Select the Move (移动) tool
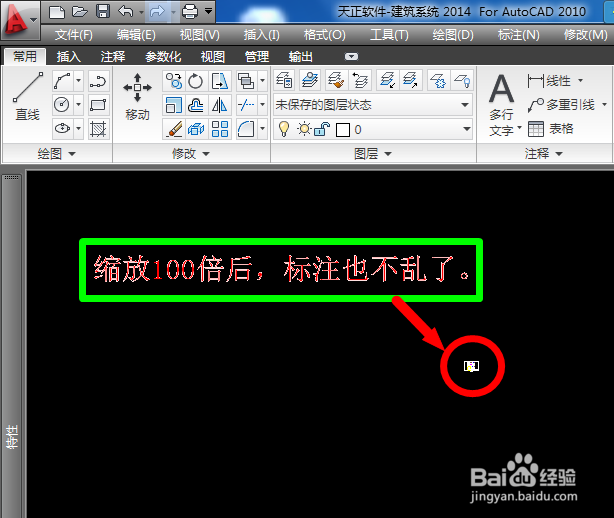 coord(137,97)
